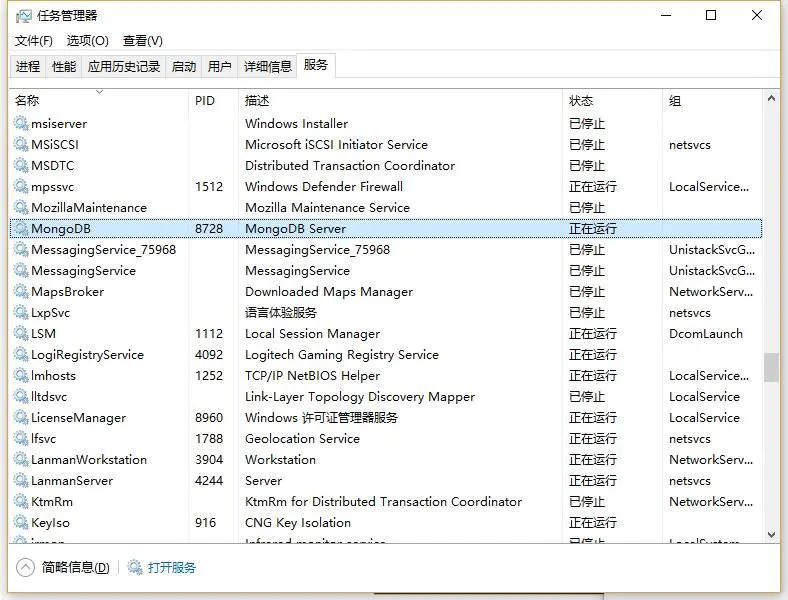This screenshot has width=788, height=600.
Task: Click the DcomLaunch group cell
Action: point(706,334)
